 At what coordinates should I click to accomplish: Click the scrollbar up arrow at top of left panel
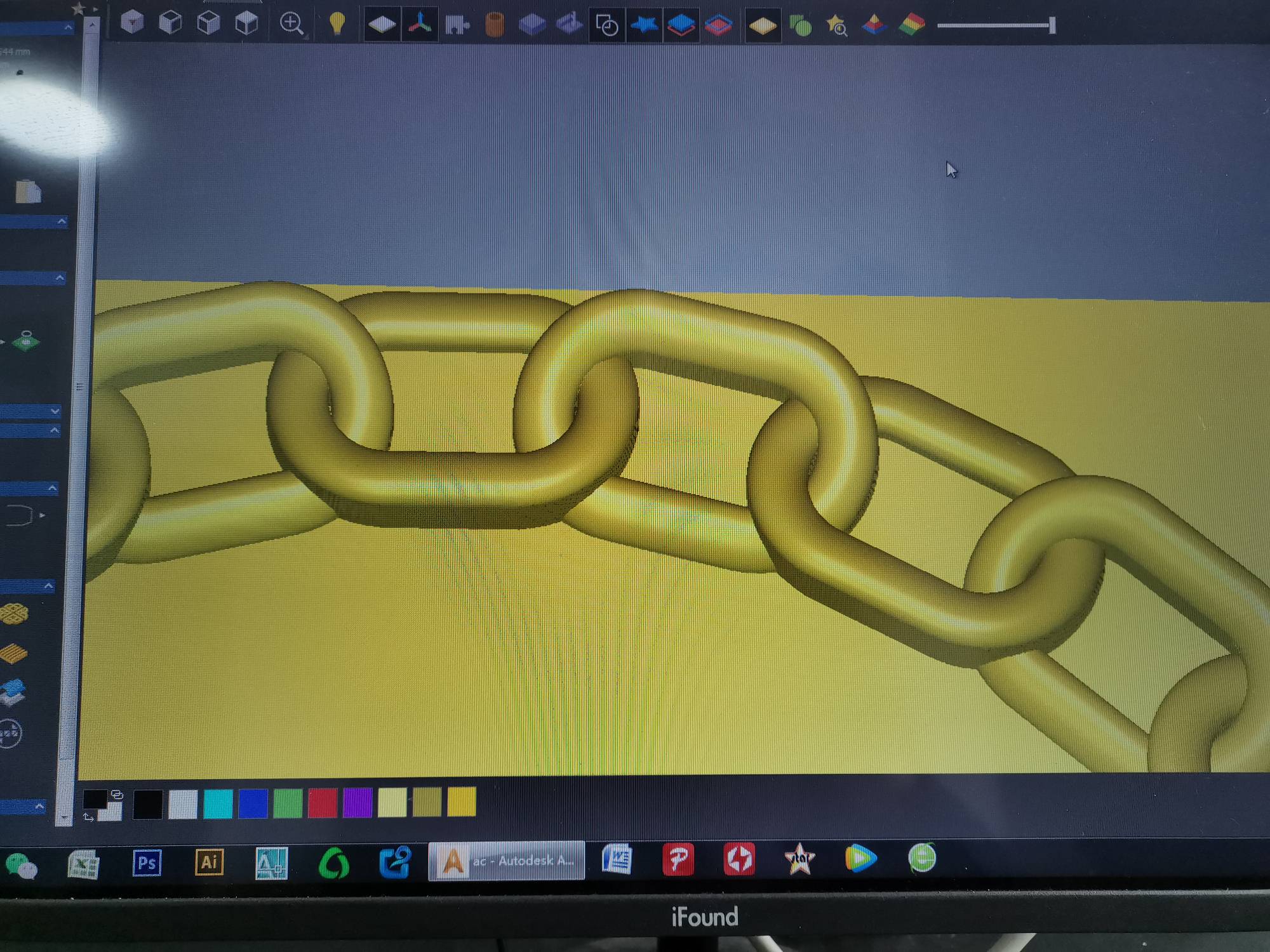pyautogui.click(x=92, y=25)
